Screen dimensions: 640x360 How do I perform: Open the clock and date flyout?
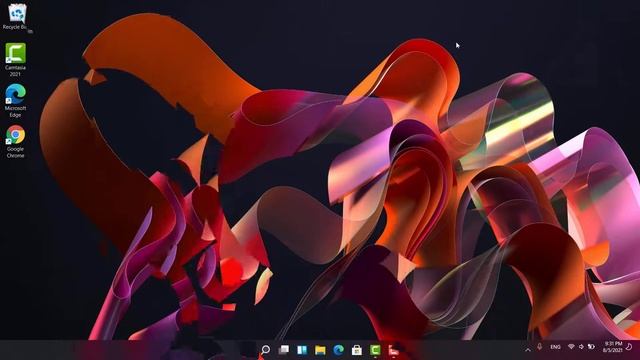click(x=613, y=347)
